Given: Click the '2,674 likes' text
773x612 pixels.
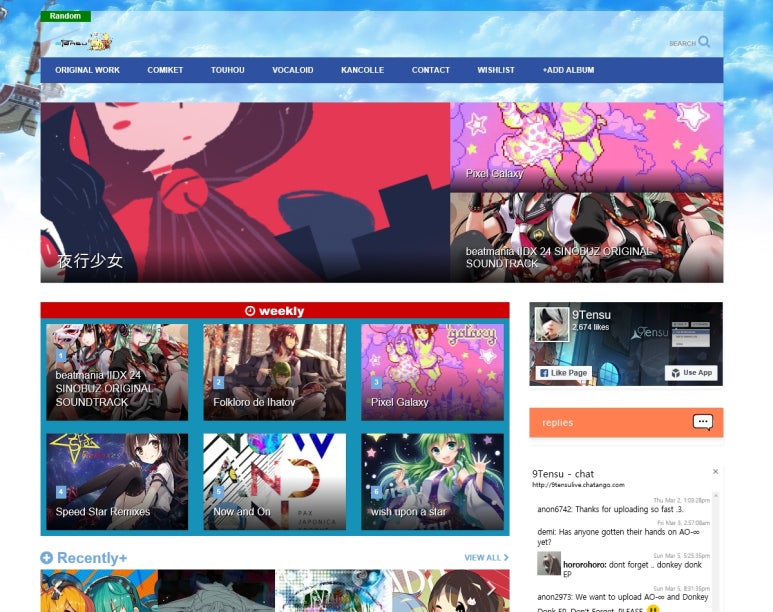Looking at the screenshot, I should coord(591,327).
